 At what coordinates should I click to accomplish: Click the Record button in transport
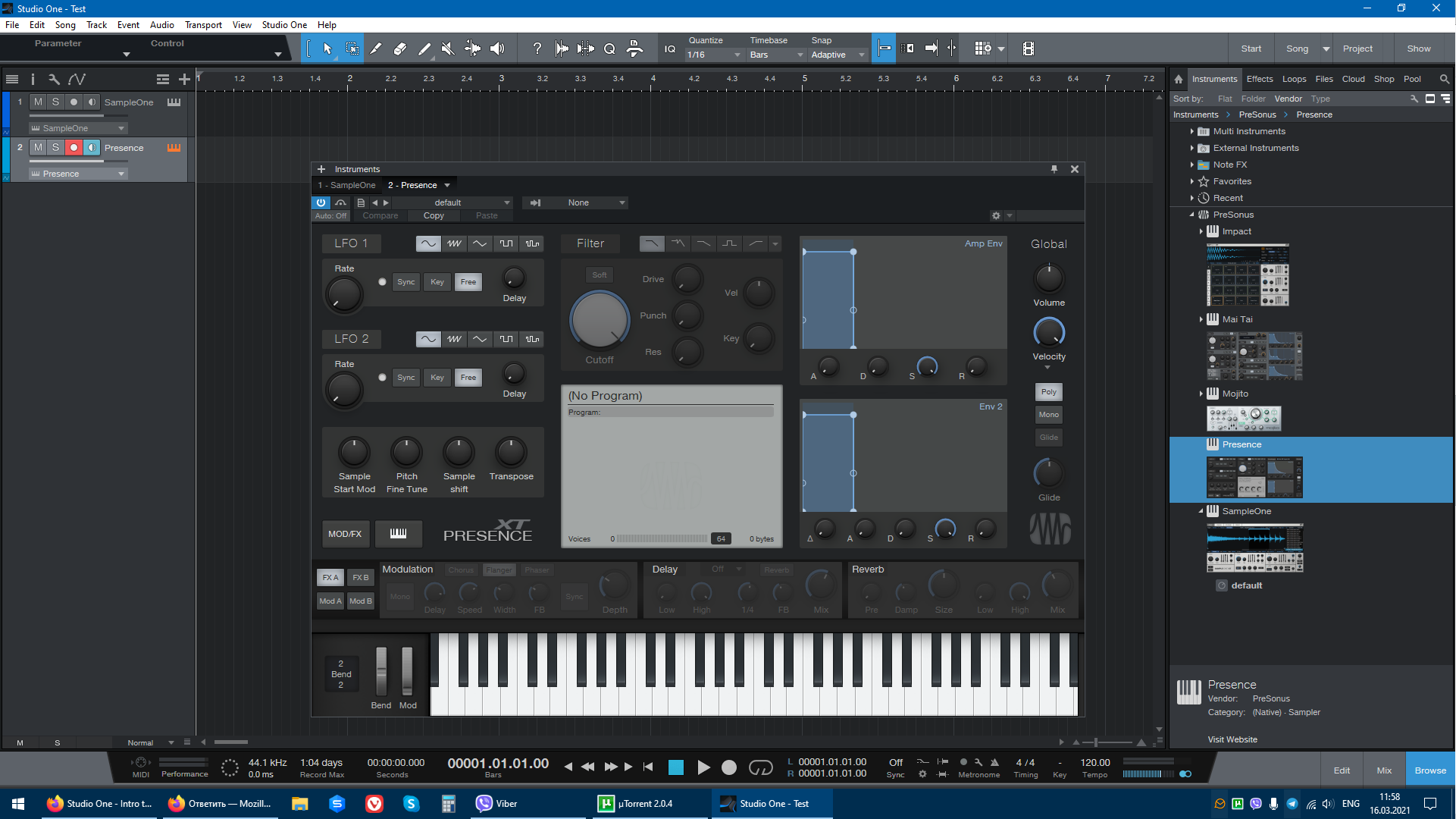728,767
